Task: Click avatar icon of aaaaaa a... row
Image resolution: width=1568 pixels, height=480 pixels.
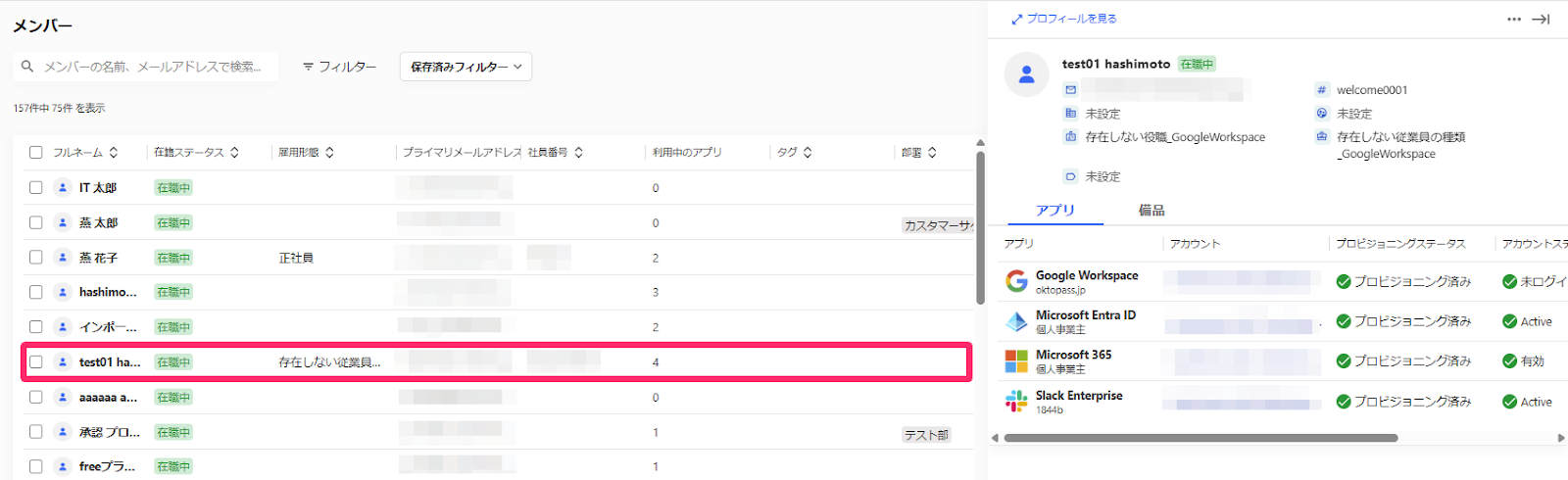Action: coord(63,397)
